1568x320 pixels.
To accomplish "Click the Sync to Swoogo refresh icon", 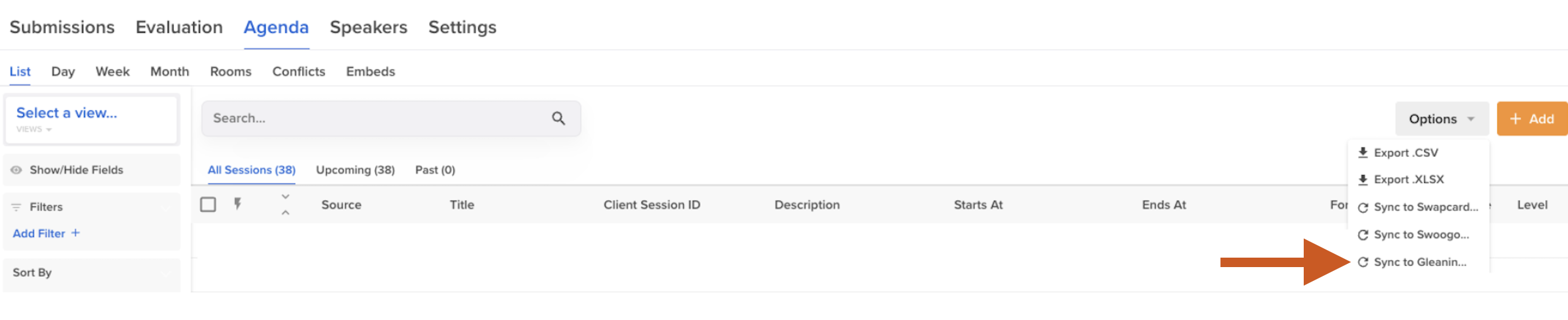I will pyautogui.click(x=1363, y=235).
